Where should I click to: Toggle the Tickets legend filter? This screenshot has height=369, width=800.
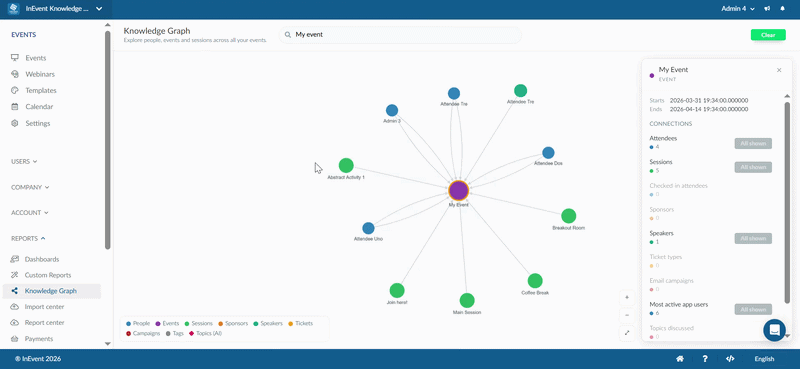(301, 324)
